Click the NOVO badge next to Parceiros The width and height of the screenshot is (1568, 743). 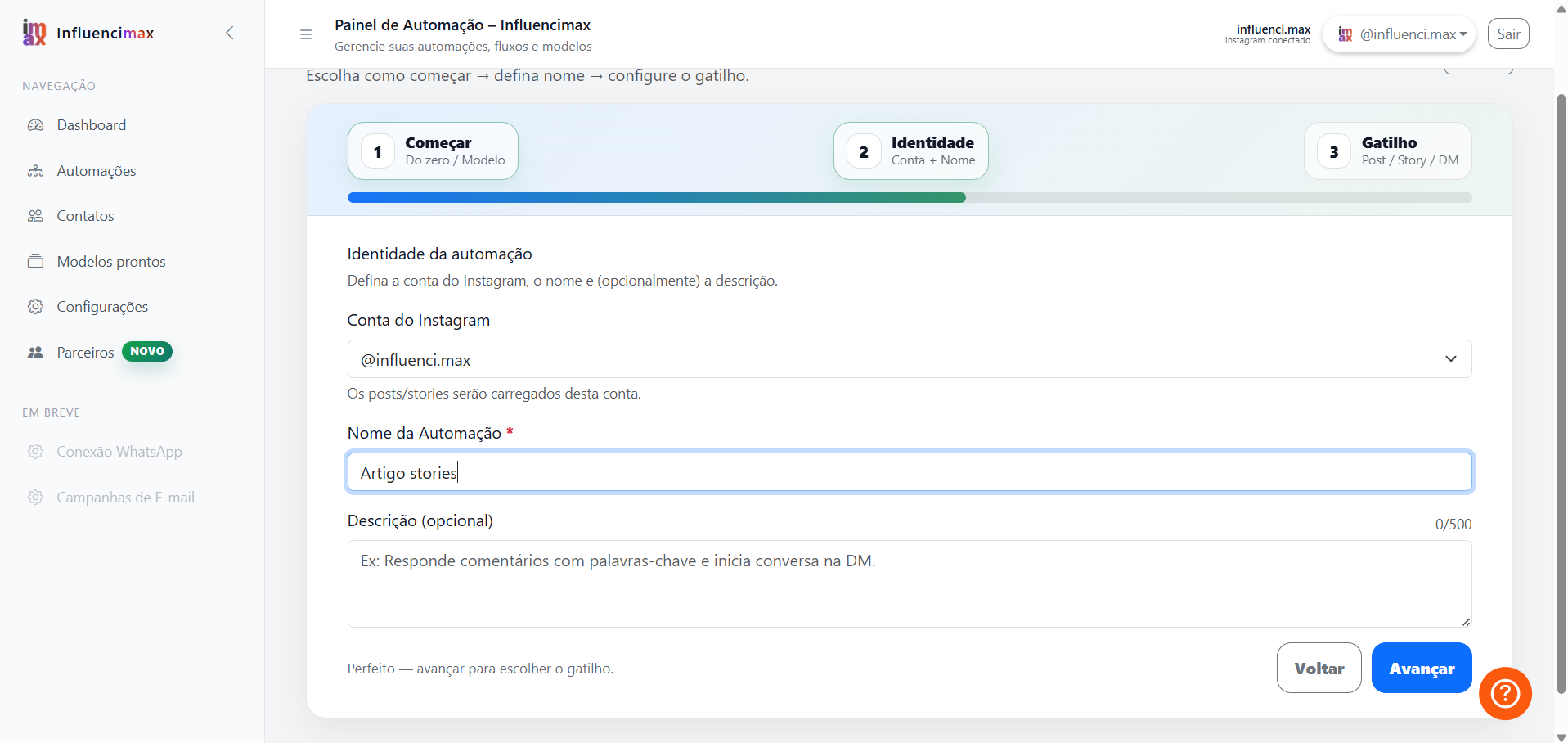click(x=147, y=351)
